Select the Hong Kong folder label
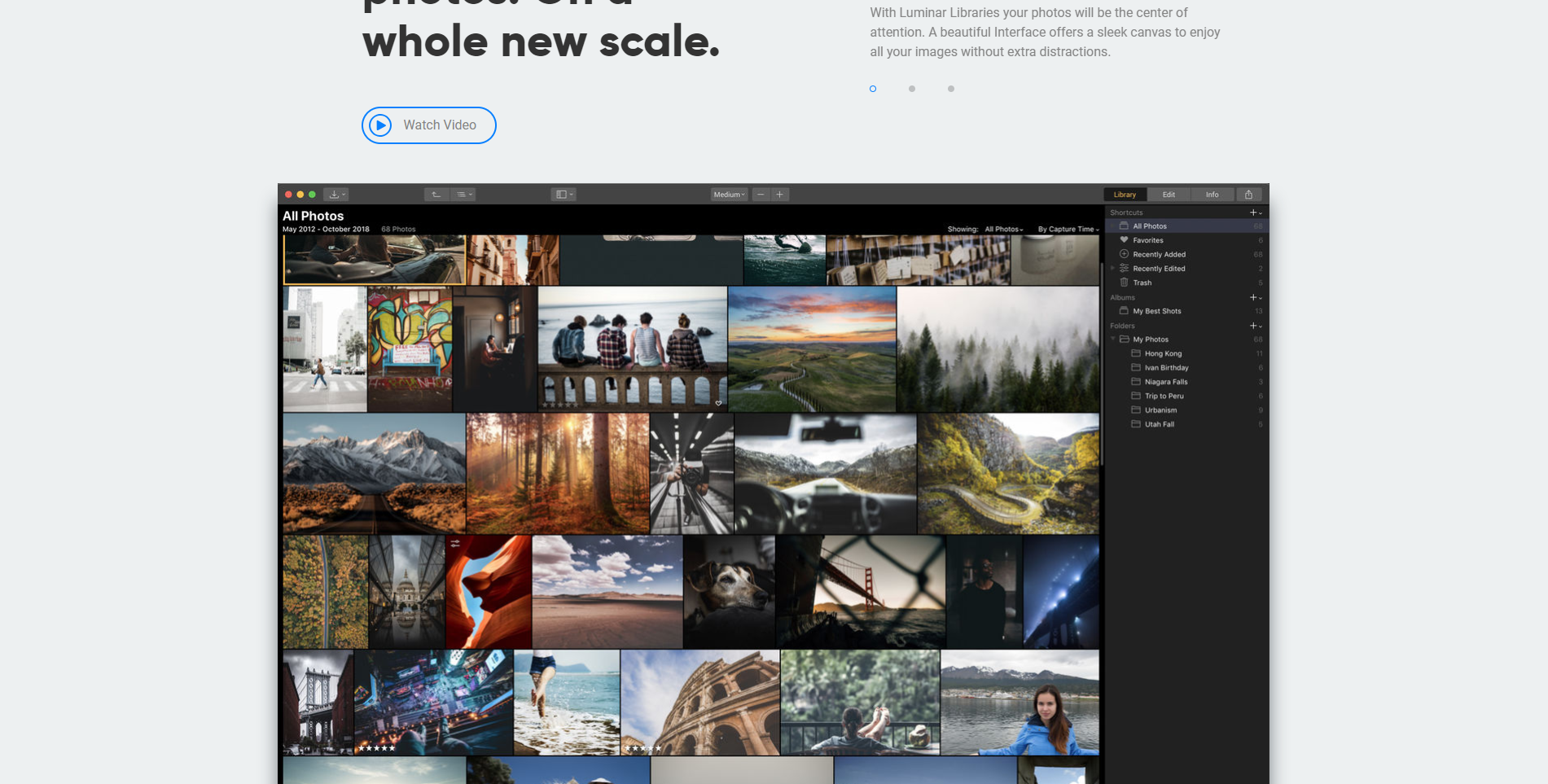1548x784 pixels. pos(1163,353)
